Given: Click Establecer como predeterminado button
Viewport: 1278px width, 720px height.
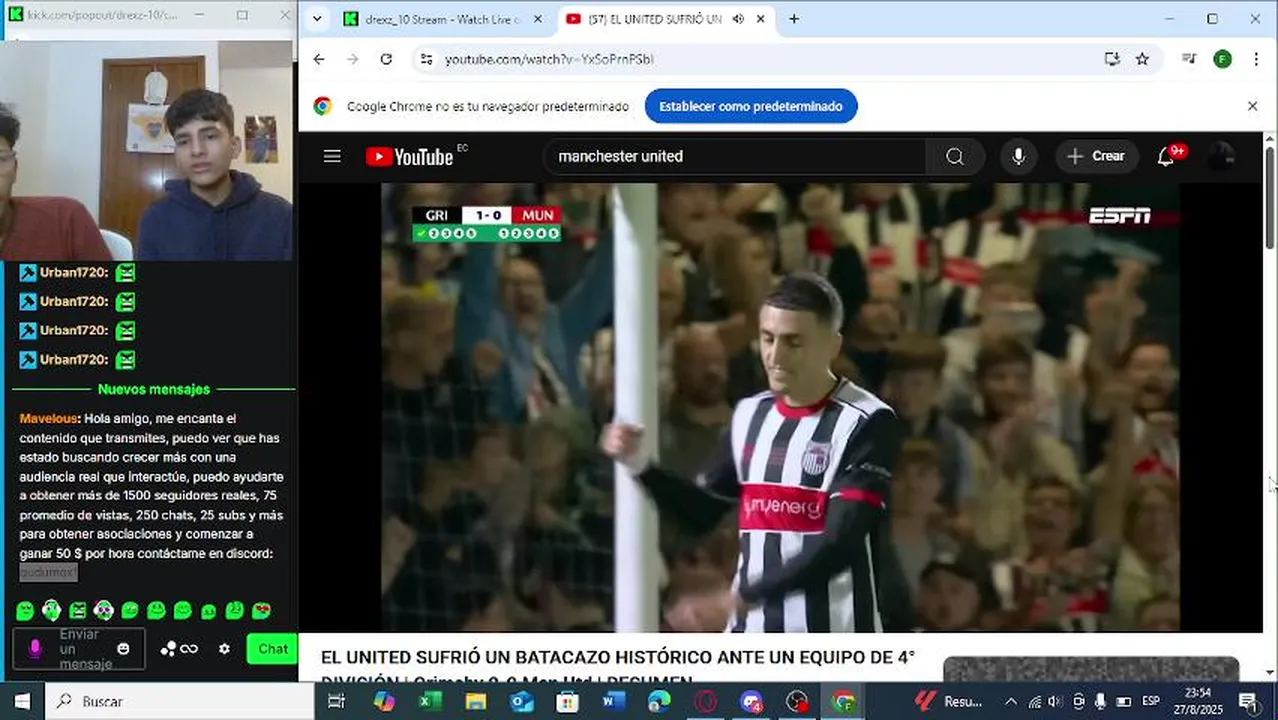Looking at the screenshot, I should 751,106.
